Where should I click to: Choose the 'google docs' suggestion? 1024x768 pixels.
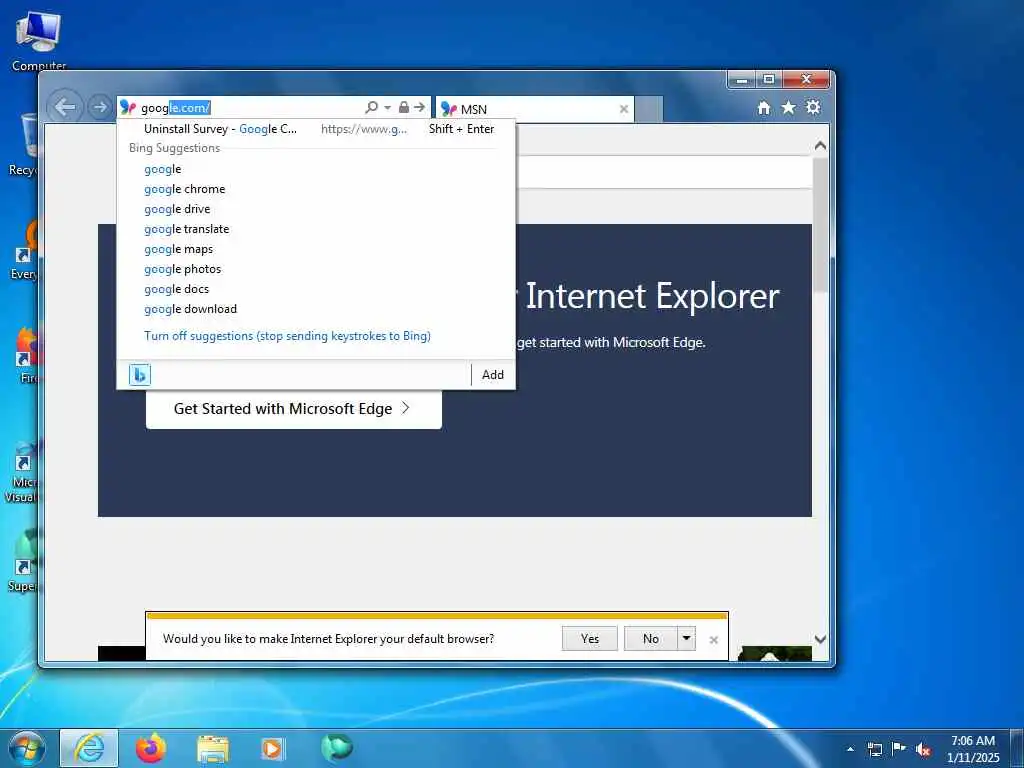coord(176,289)
